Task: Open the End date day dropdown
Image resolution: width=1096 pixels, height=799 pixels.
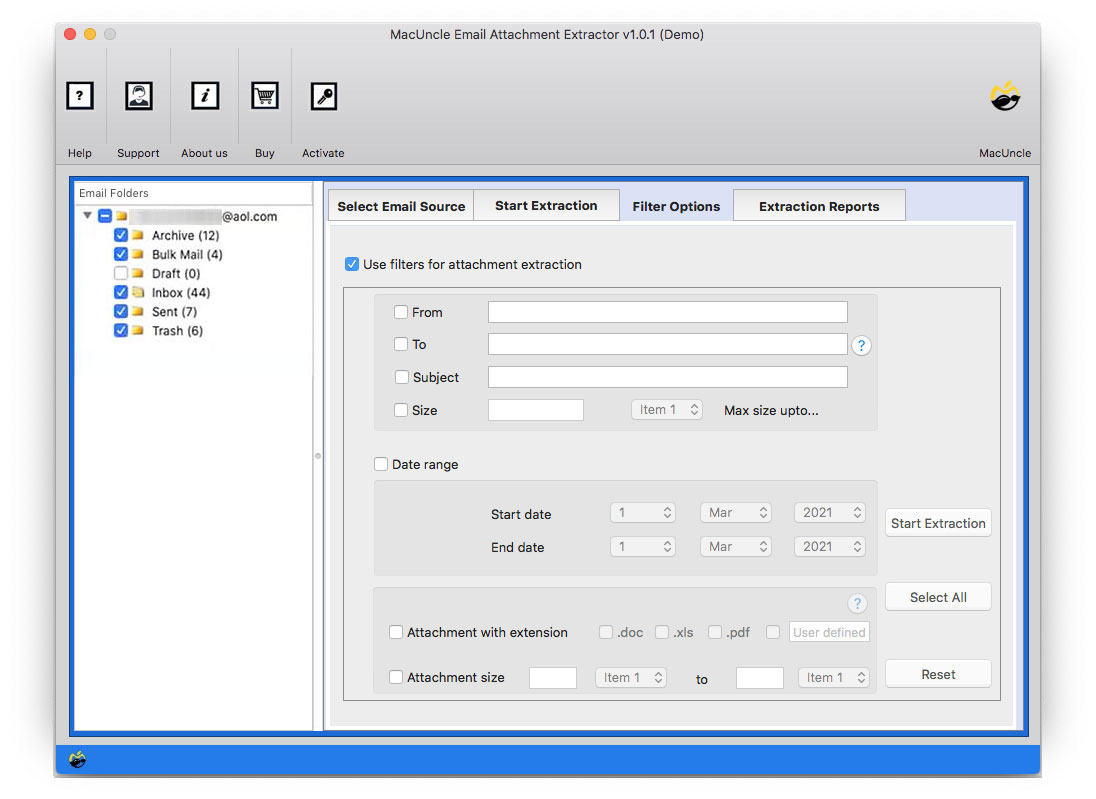Action: coord(642,547)
